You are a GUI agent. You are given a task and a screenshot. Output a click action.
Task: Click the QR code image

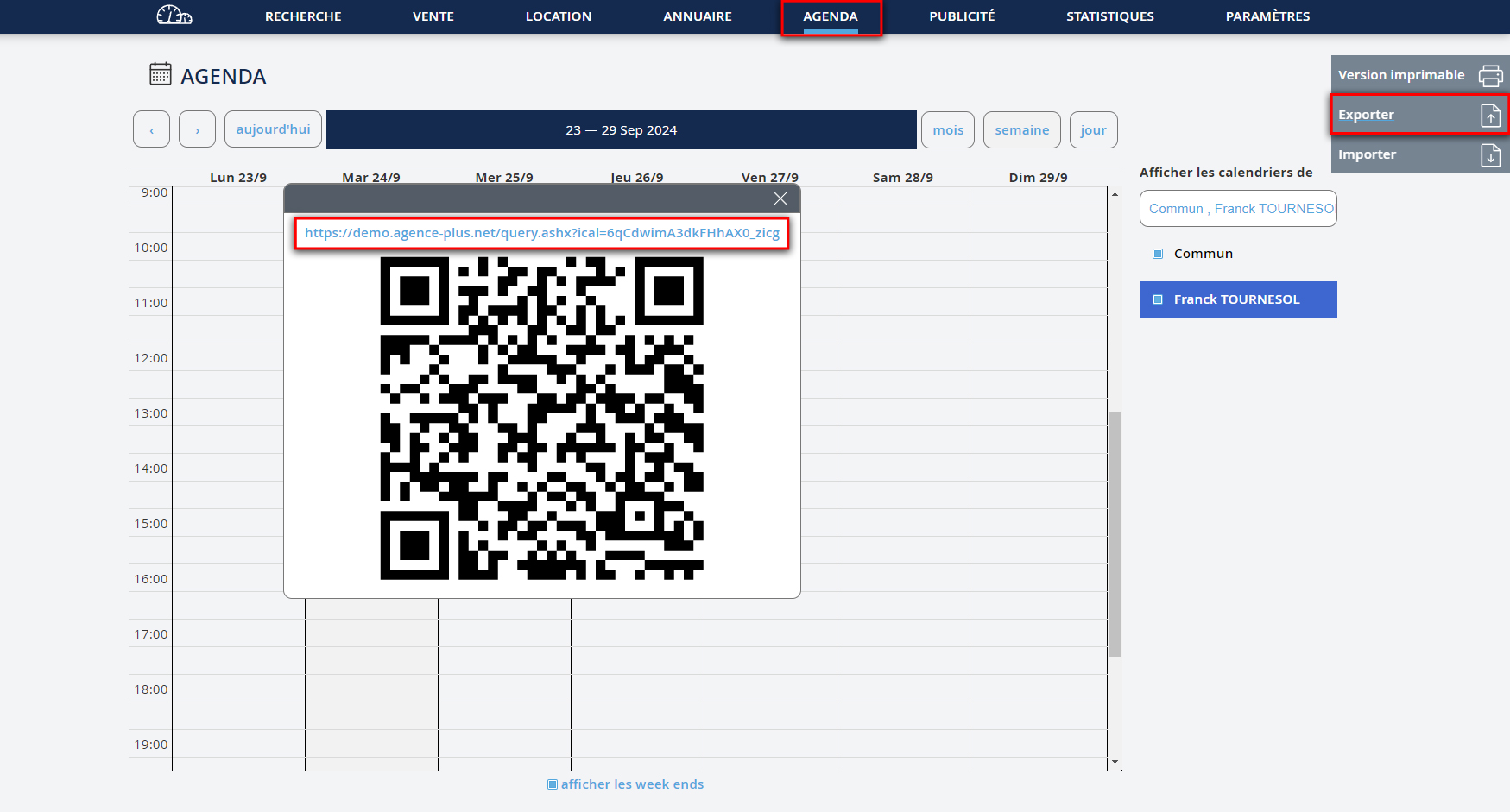[x=541, y=419]
